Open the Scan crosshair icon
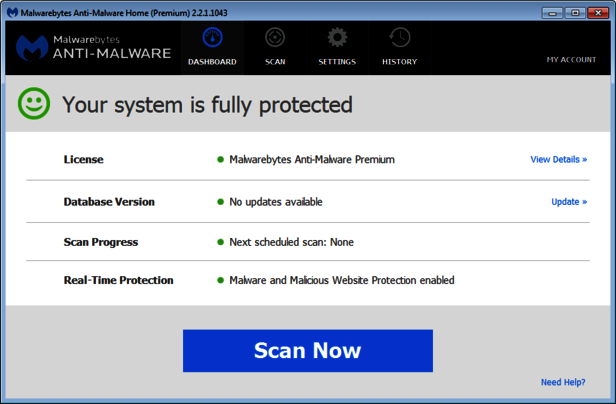 275,38
